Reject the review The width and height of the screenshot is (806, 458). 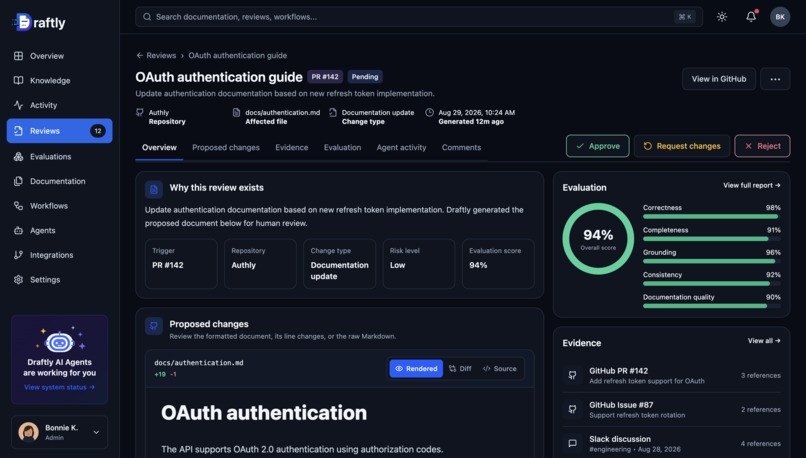coord(762,146)
